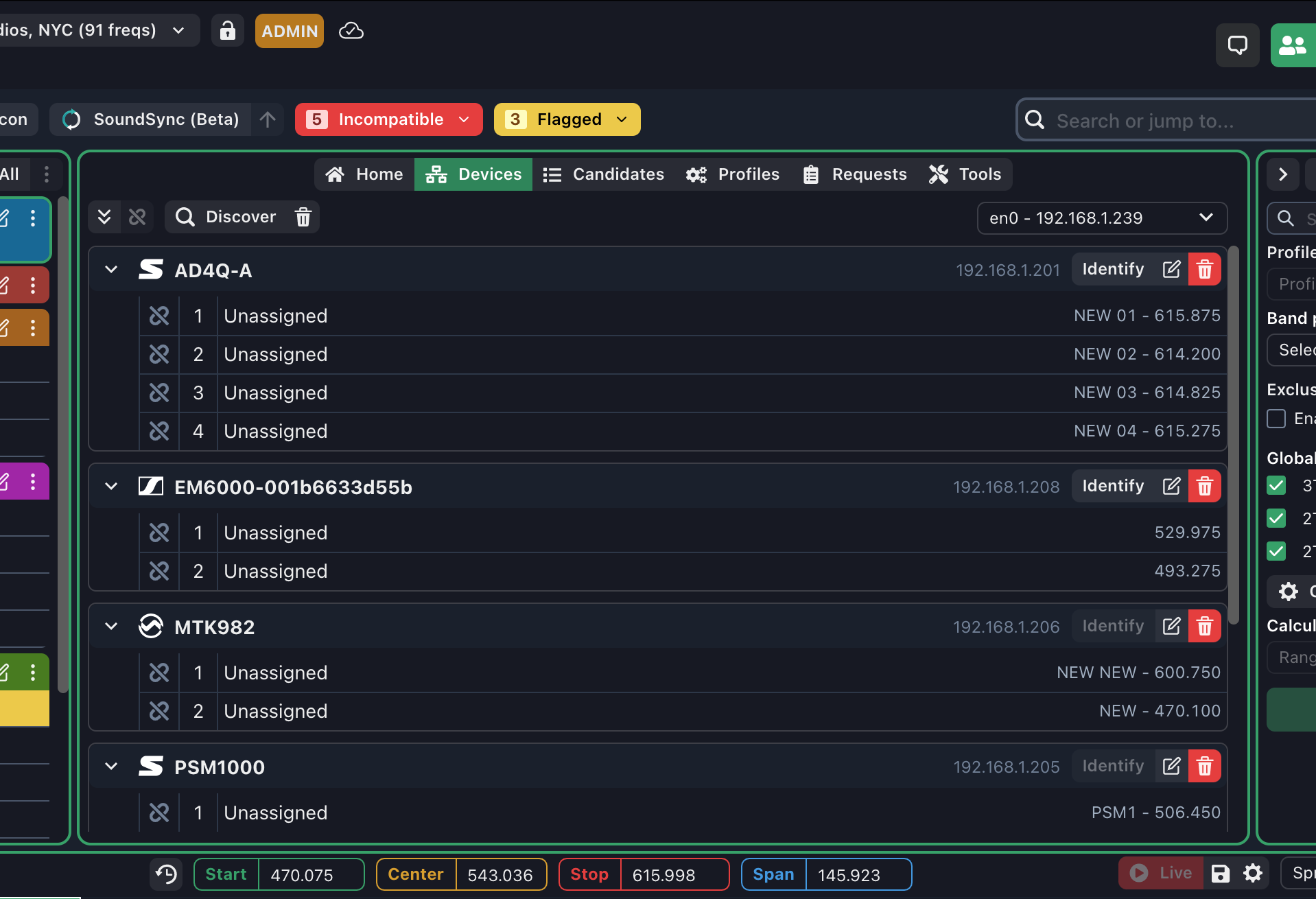This screenshot has height=899, width=1316.
Task: Collapse the PSM1000 device group
Action: pos(111,767)
